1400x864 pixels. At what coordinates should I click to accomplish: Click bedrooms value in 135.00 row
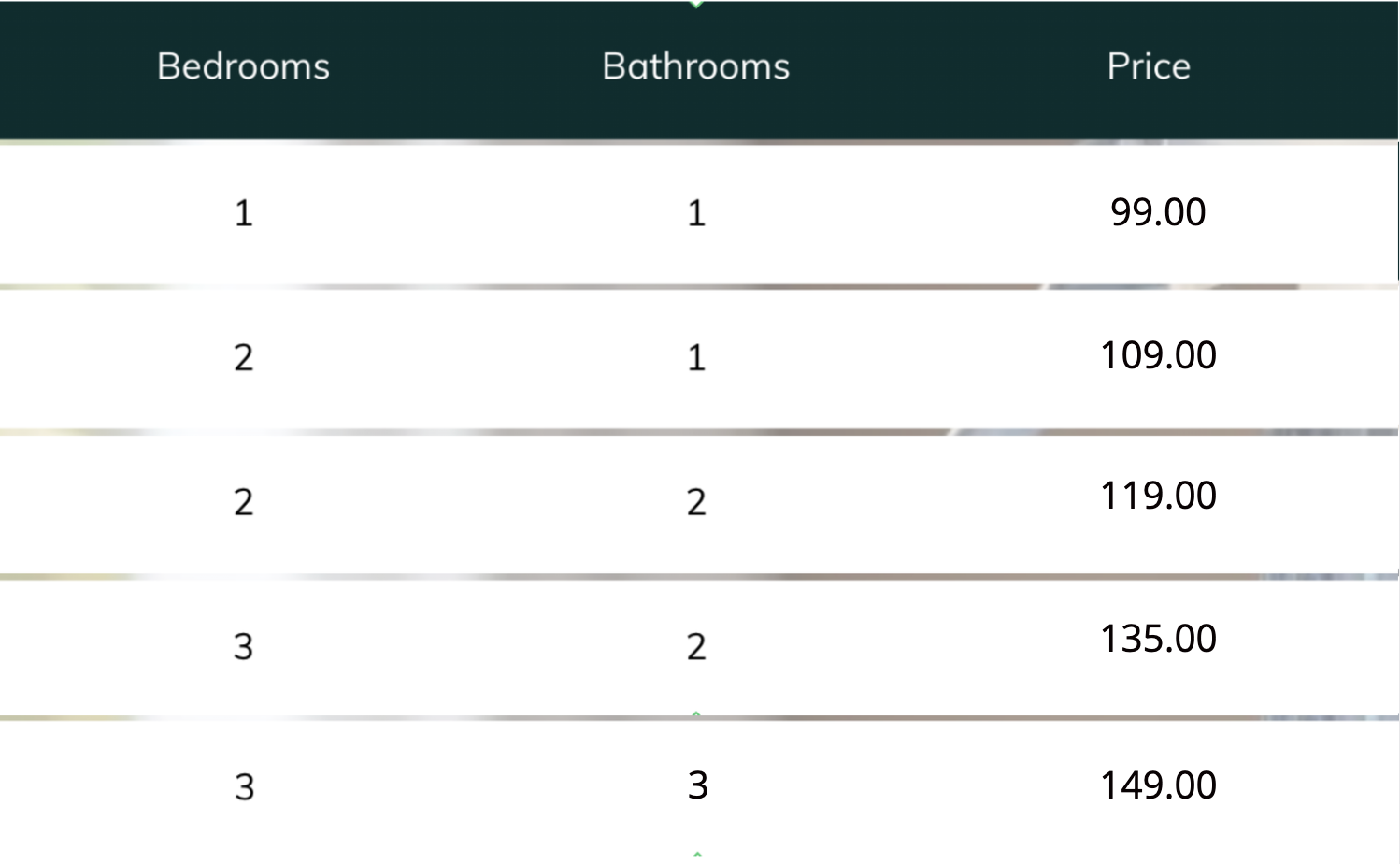pos(243,646)
